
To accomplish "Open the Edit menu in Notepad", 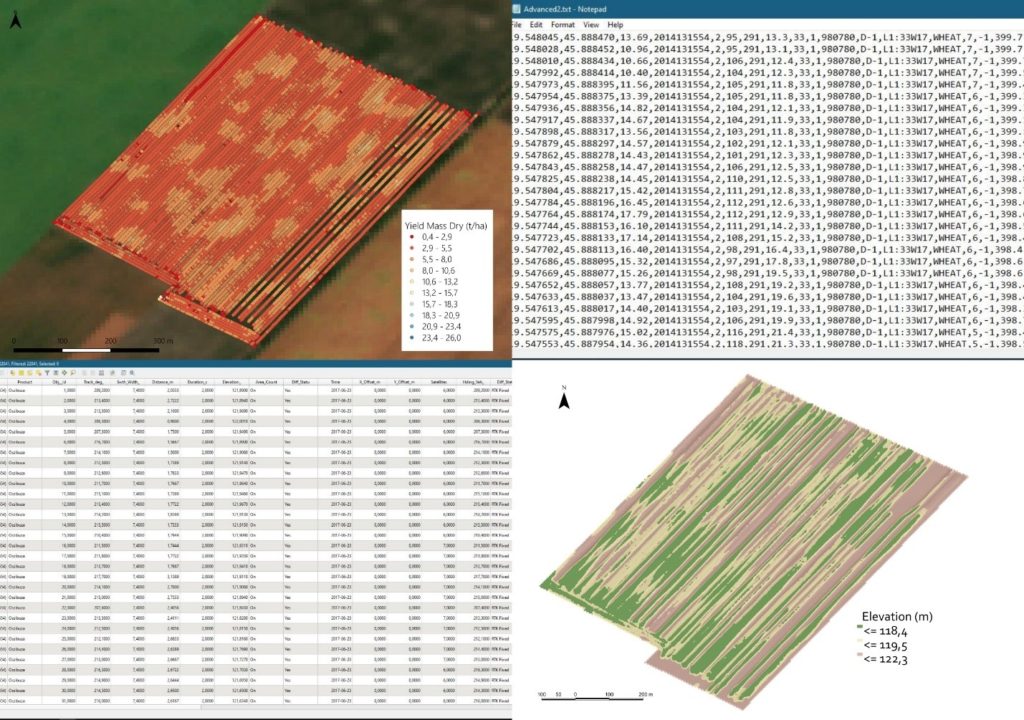I will (x=537, y=24).
